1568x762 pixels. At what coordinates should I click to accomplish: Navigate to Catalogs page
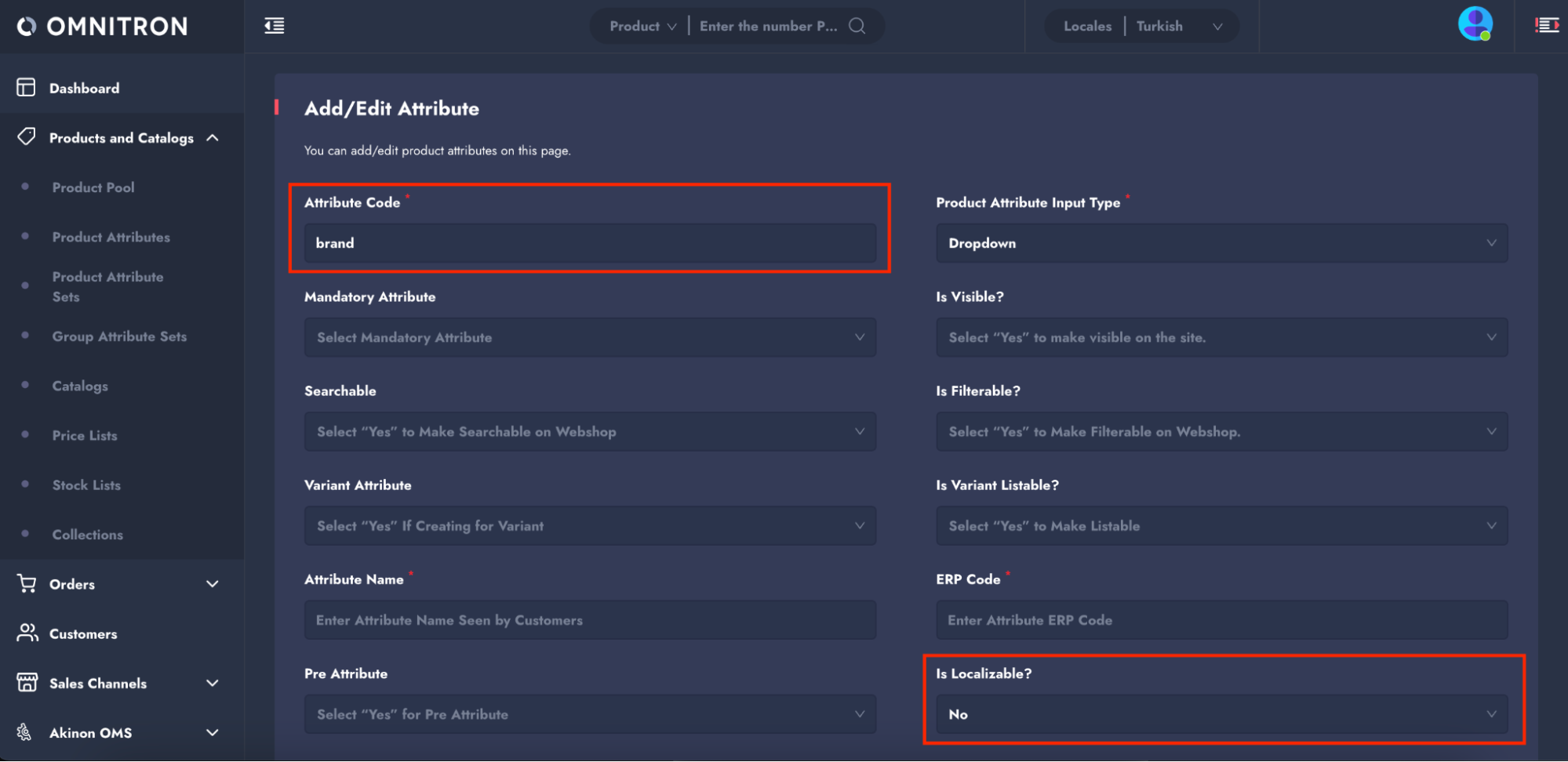pyautogui.click(x=80, y=386)
